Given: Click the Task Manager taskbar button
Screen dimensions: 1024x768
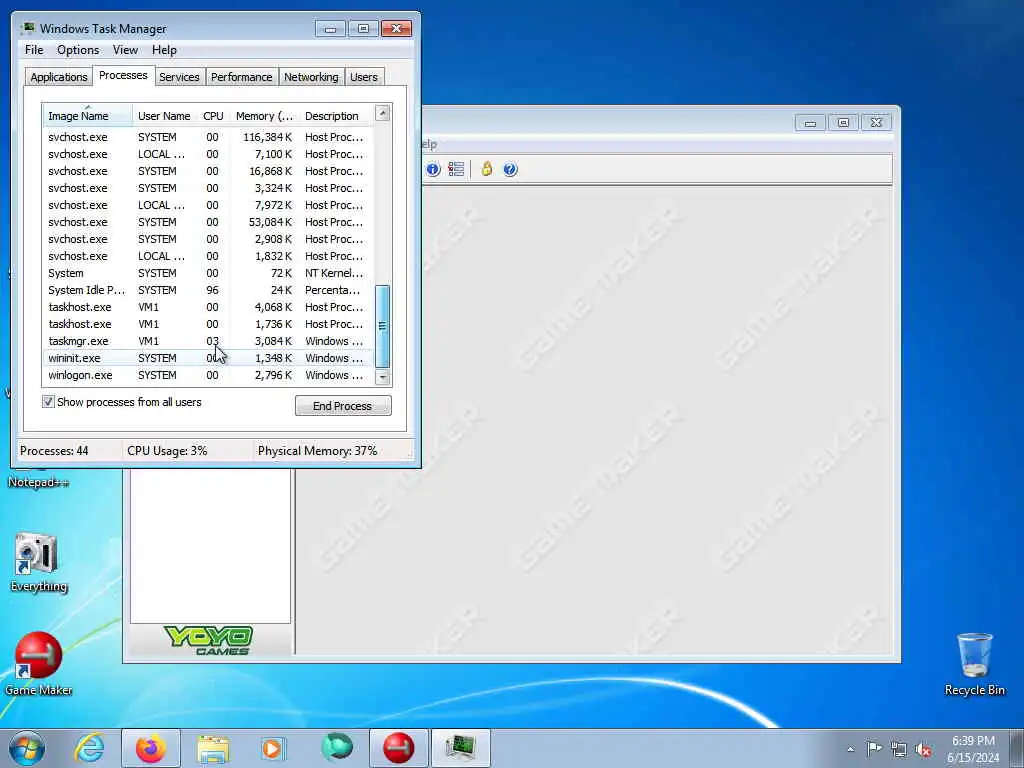Looking at the screenshot, I should coord(460,748).
